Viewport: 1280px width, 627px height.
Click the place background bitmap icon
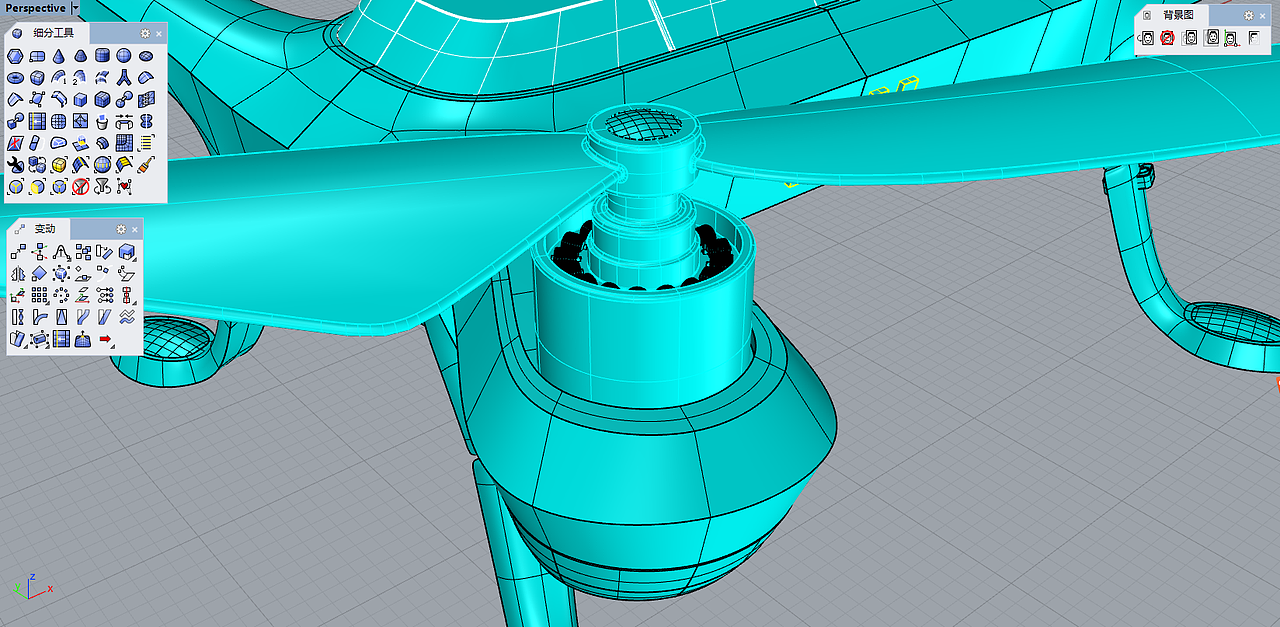coord(1148,38)
